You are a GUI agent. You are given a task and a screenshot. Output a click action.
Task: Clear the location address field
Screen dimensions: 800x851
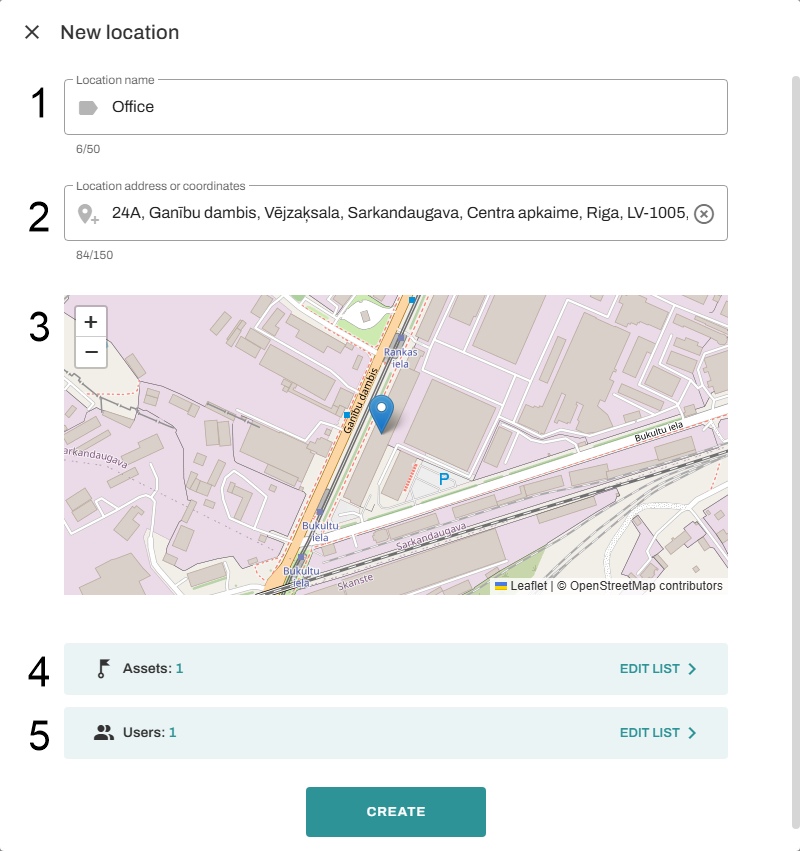[x=704, y=213]
